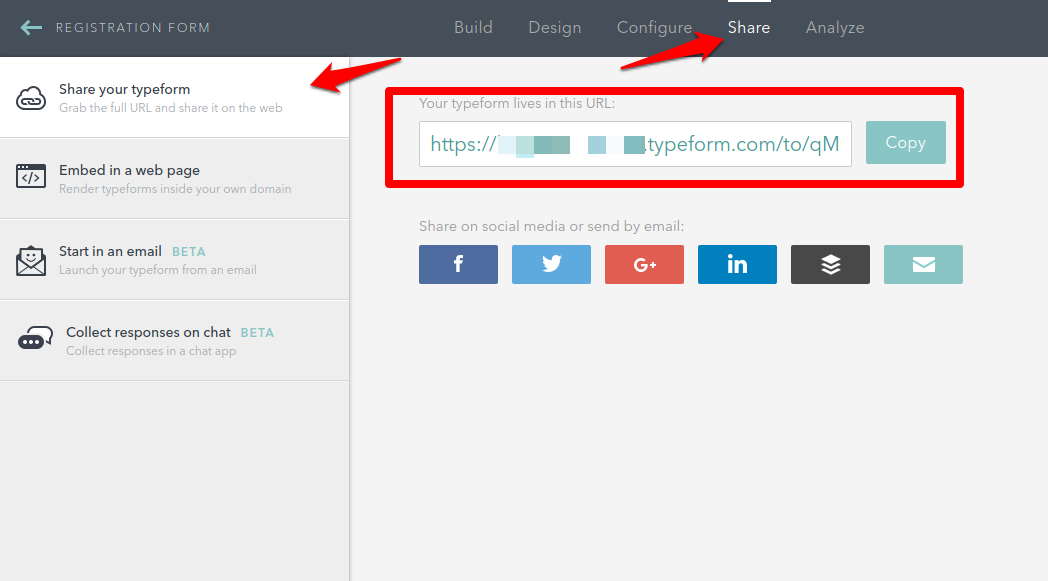Click the smiling envelope icon
The height and width of the screenshot is (581, 1048).
pyautogui.click(x=31, y=260)
